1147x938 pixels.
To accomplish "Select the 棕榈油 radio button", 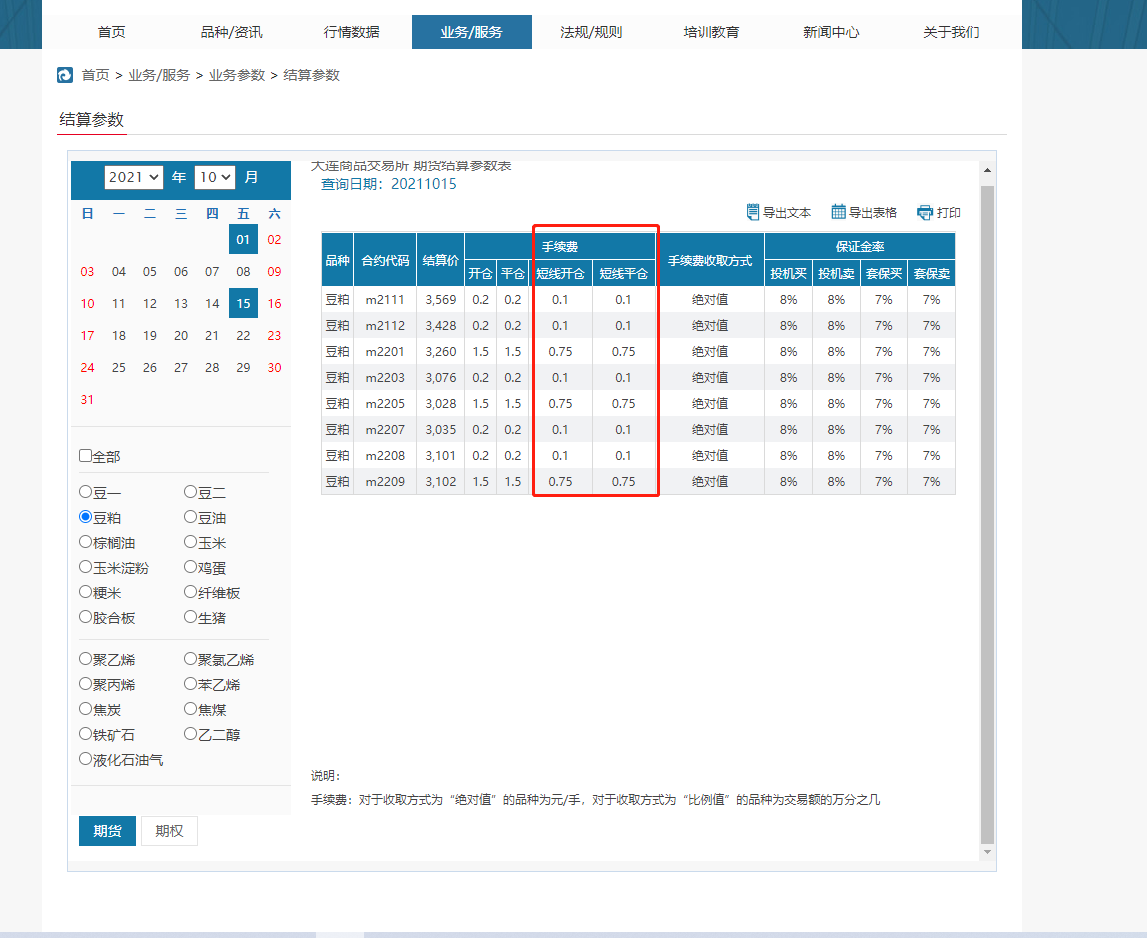I will pos(85,541).
